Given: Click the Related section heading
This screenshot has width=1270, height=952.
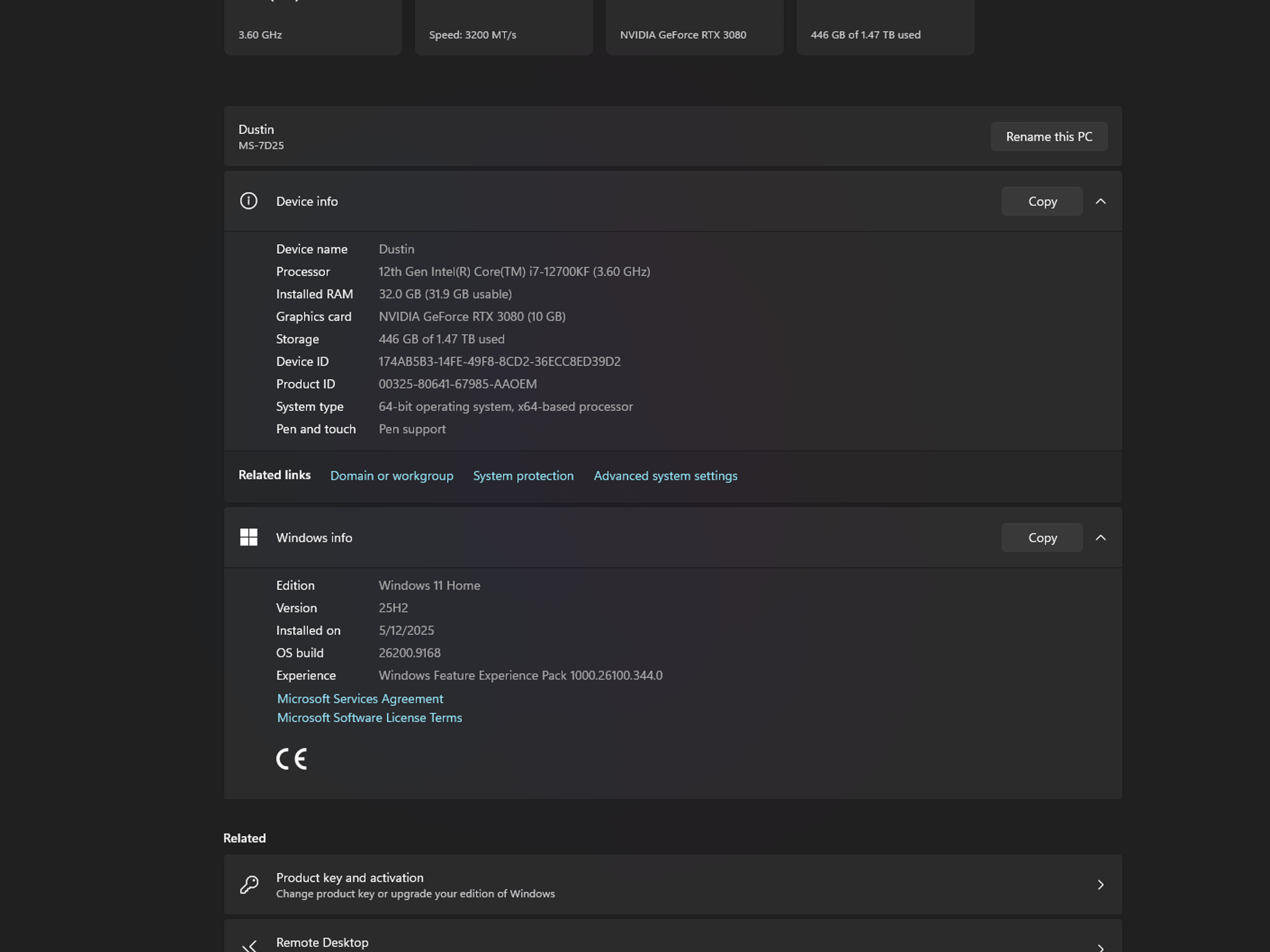Looking at the screenshot, I should (x=244, y=838).
